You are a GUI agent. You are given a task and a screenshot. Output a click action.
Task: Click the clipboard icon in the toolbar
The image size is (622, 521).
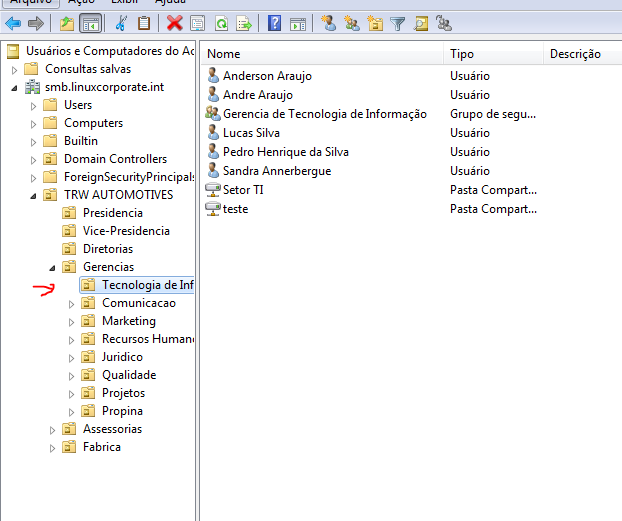point(144,23)
